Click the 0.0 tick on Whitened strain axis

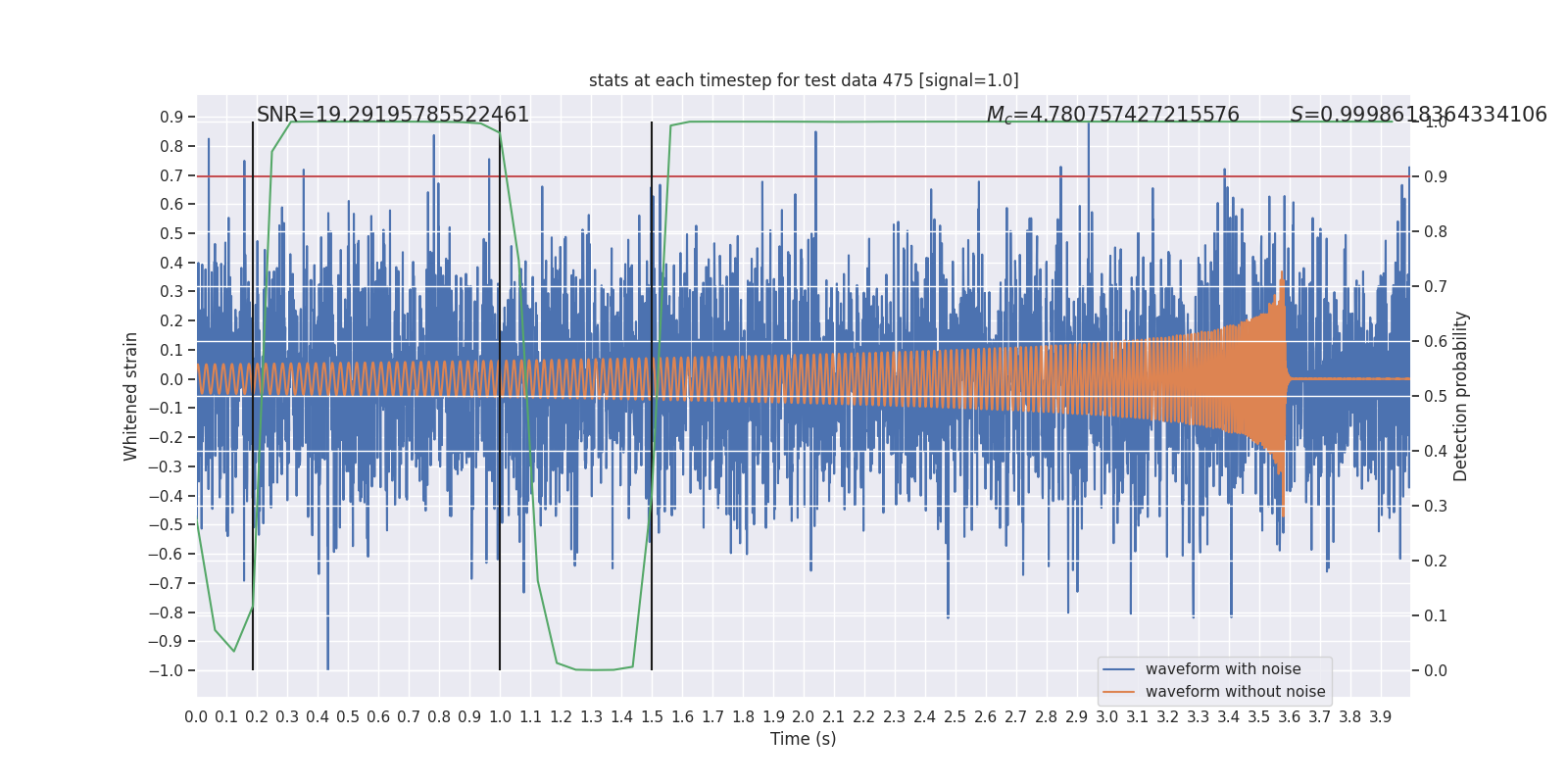pyautogui.click(x=171, y=379)
